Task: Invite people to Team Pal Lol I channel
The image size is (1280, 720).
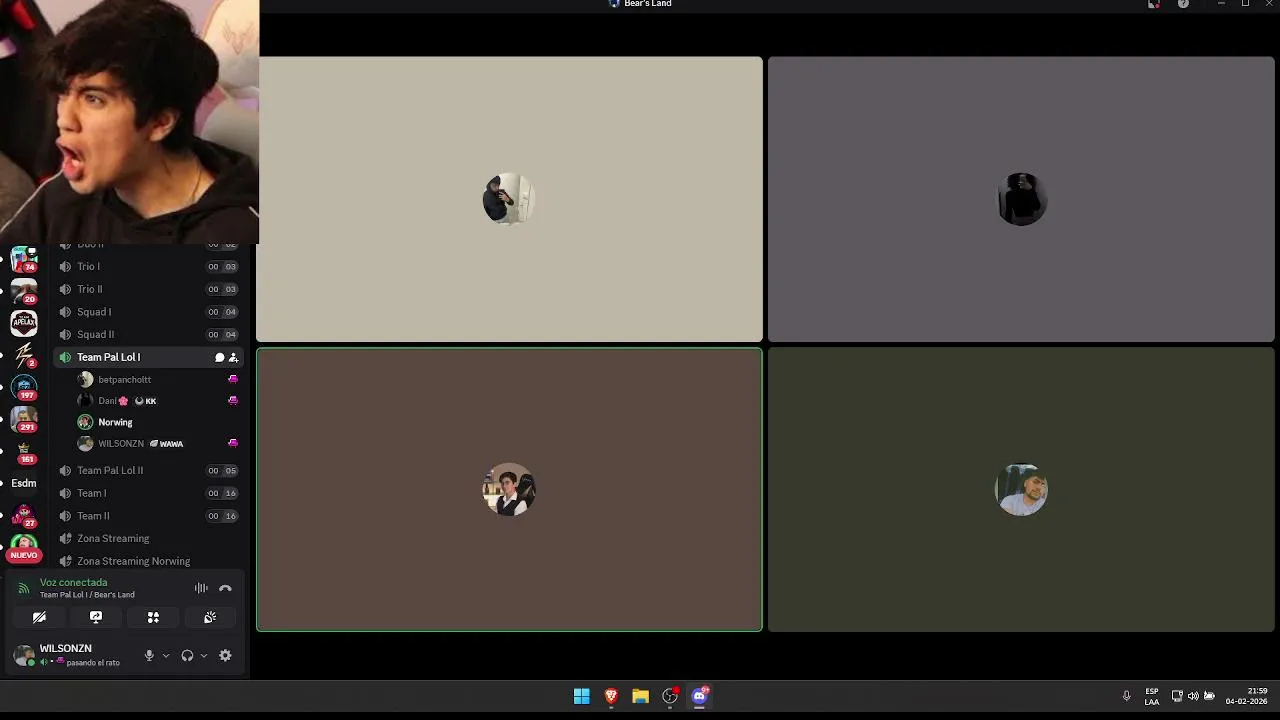Action: 233,357
